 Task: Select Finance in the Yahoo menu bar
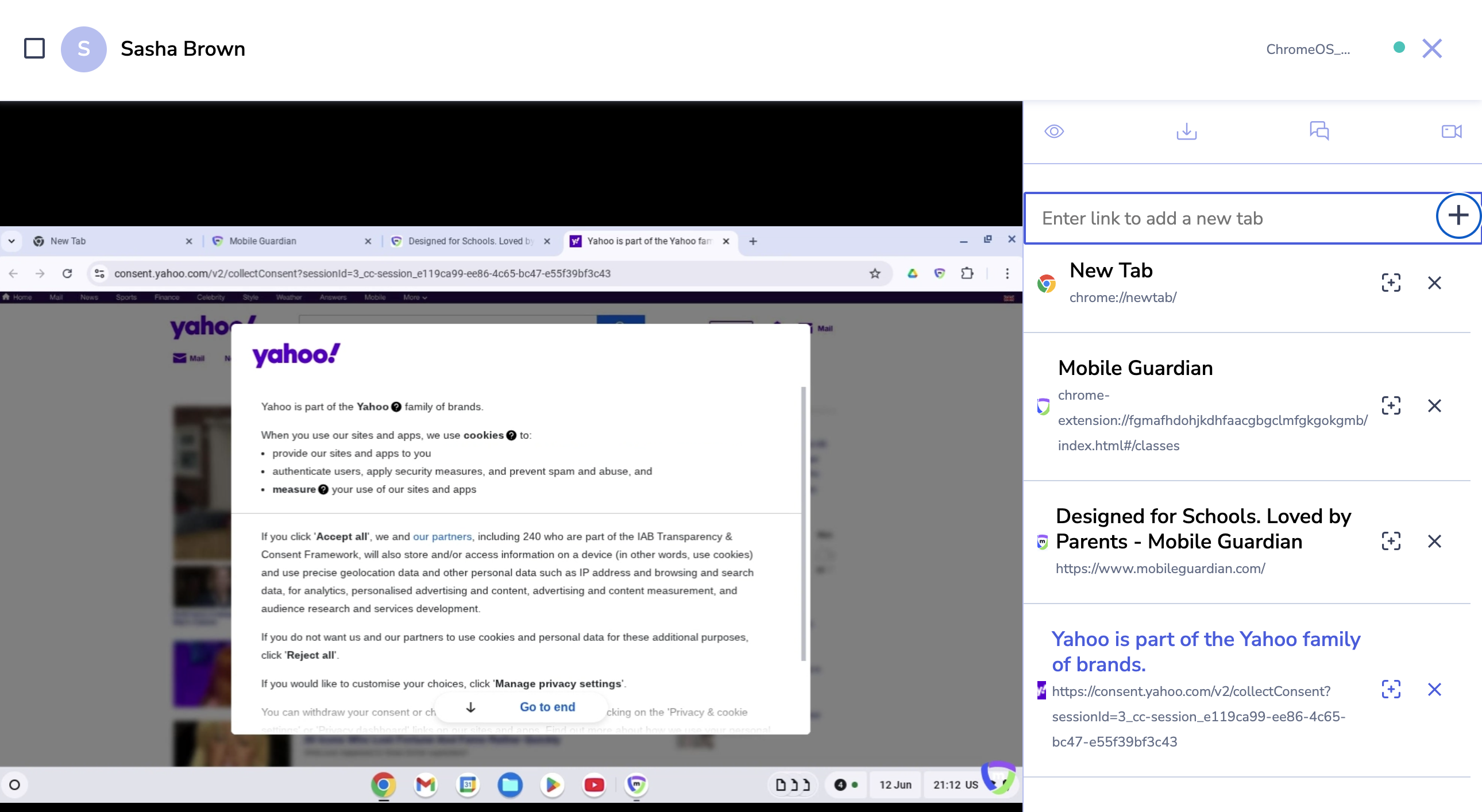167,297
